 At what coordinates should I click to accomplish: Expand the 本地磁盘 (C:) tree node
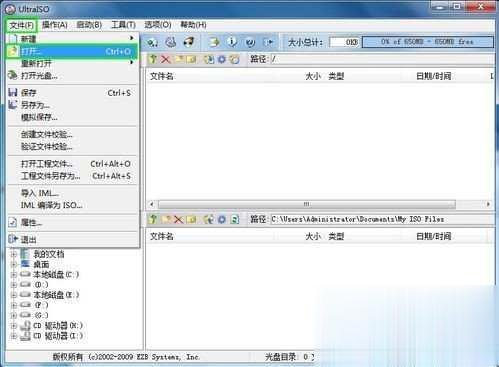point(14,275)
